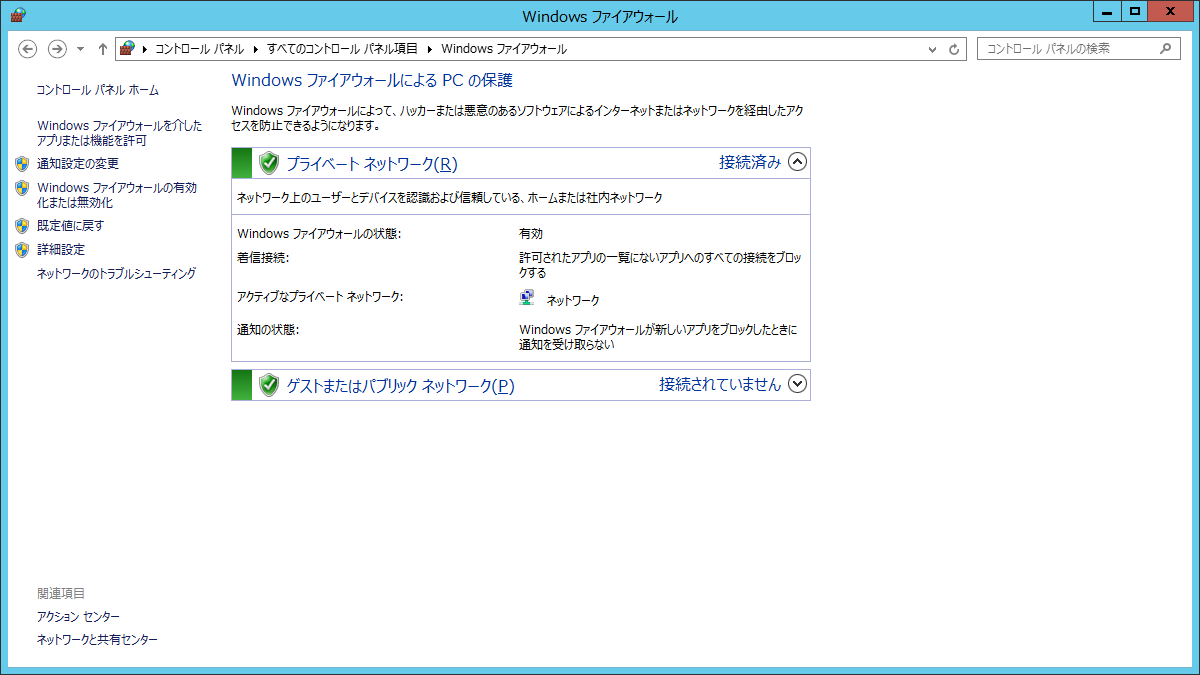Click the title bar firewall icon
This screenshot has width=1200, height=675.
point(17,14)
